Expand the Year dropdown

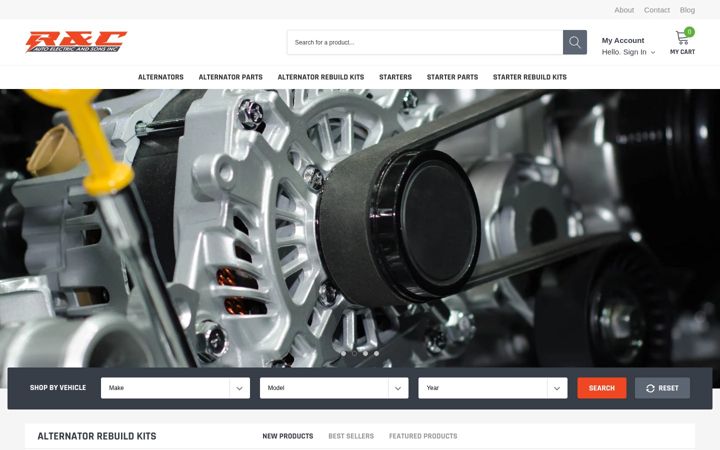(x=493, y=388)
